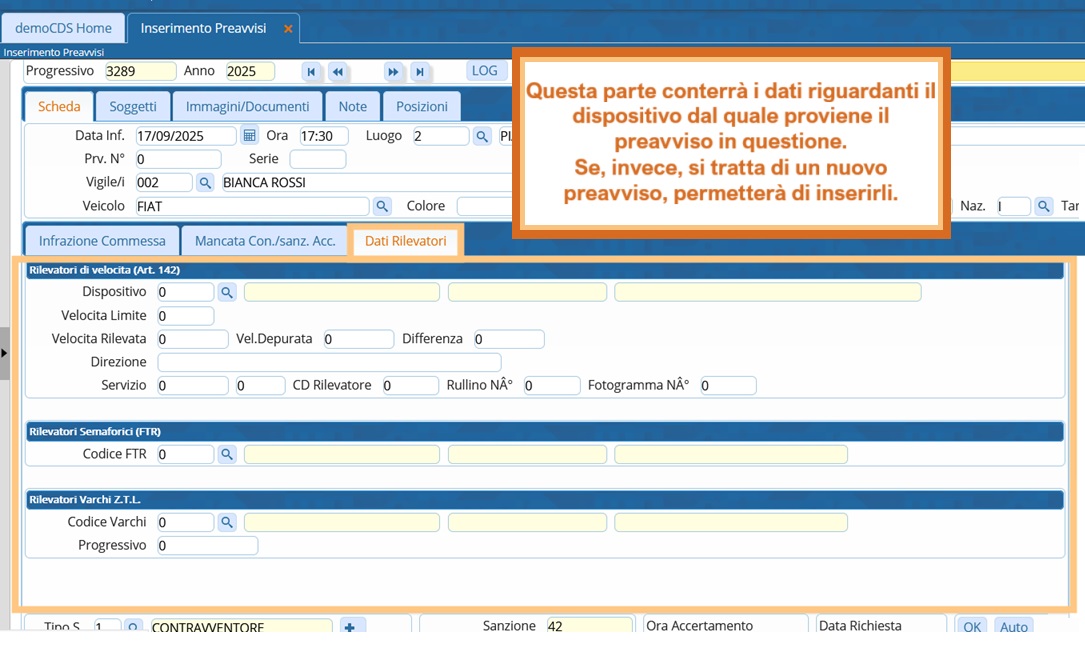Screen dimensions: 1085x652
Task: Go to the first record
Action: [312, 72]
